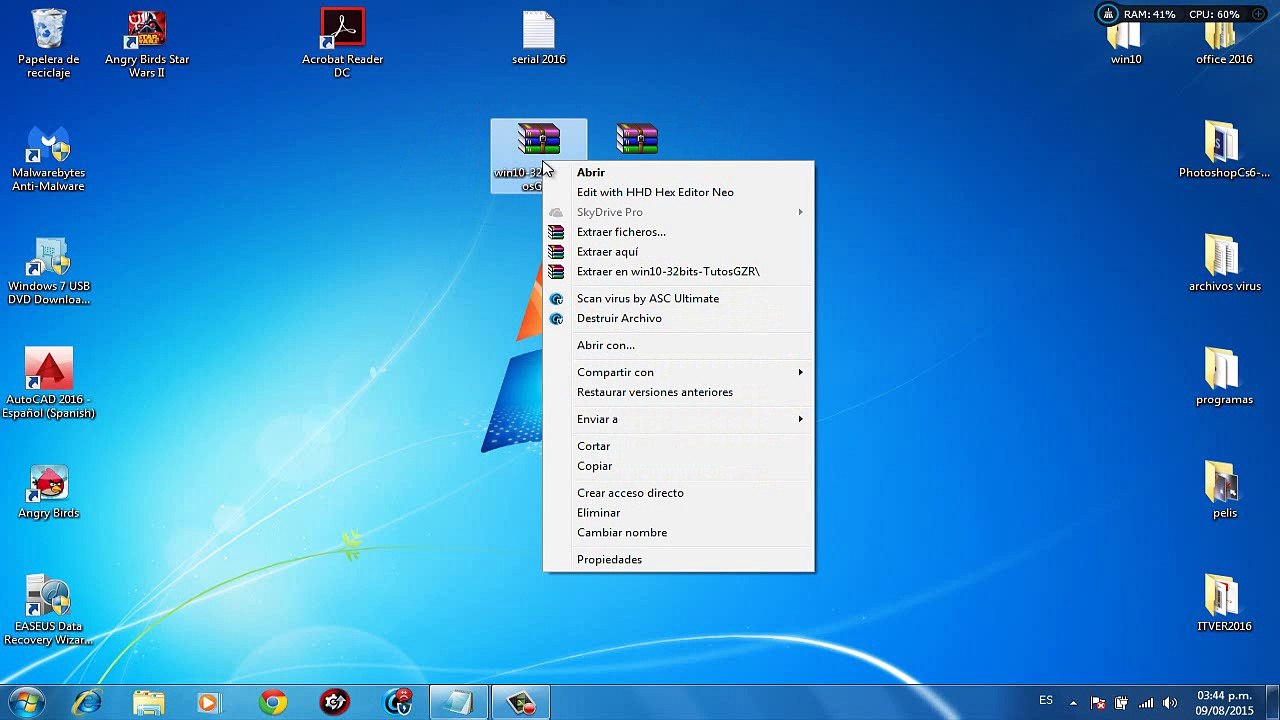Choose Destruir Archivo in the context menu
1280x720 pixels.
[679, 318]
